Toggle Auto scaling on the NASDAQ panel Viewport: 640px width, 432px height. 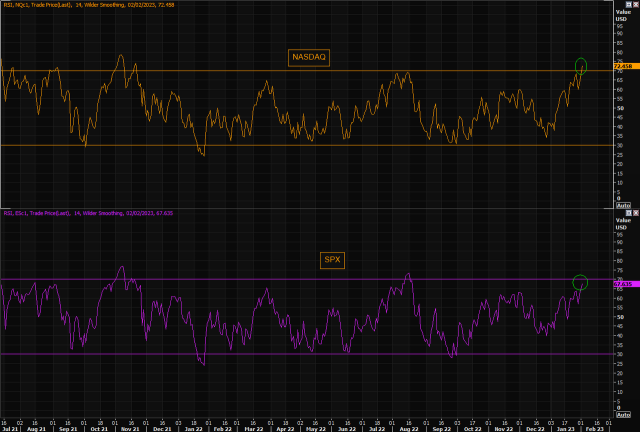click(623, 205)
